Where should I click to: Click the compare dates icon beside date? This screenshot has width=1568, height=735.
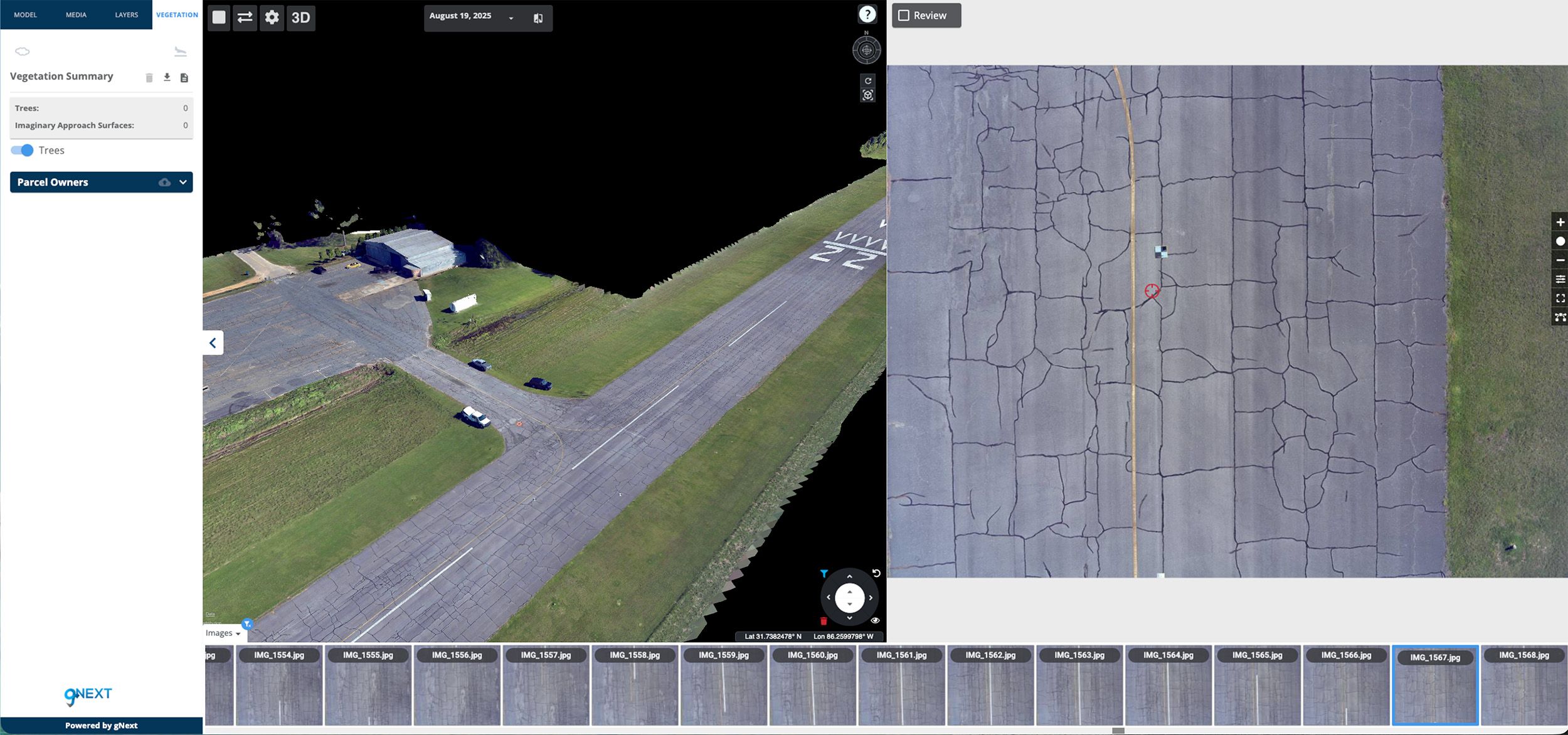point(538,18)
